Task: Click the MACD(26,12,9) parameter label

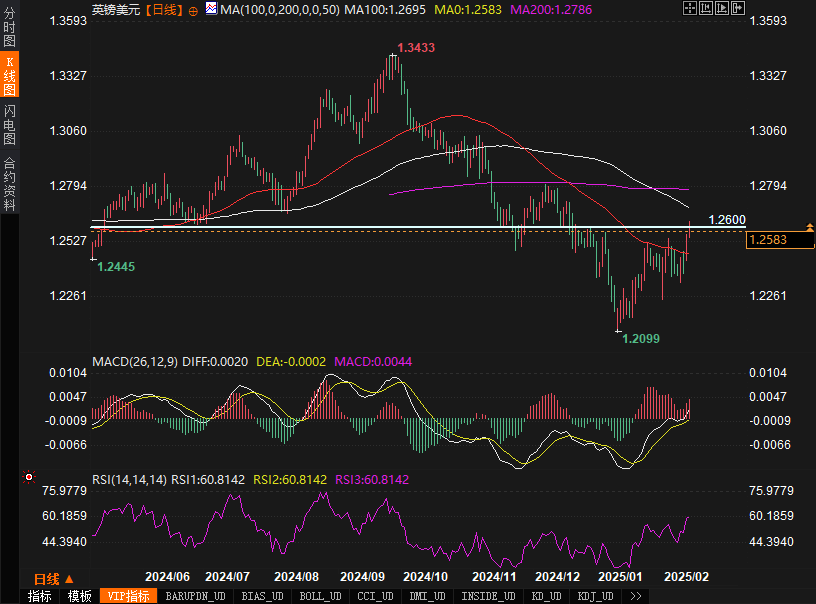Action: click(x=134, y=361)
